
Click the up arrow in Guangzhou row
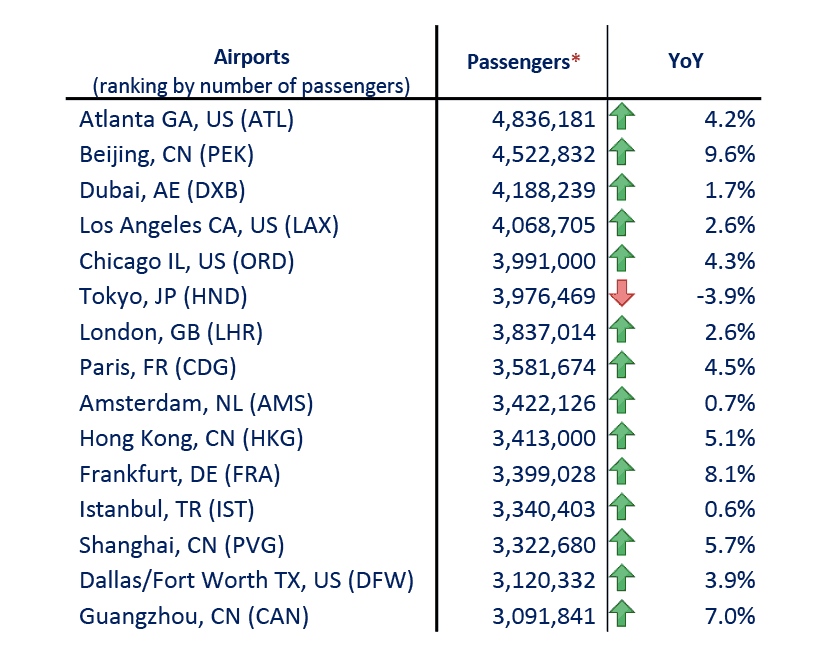point(622,615)
